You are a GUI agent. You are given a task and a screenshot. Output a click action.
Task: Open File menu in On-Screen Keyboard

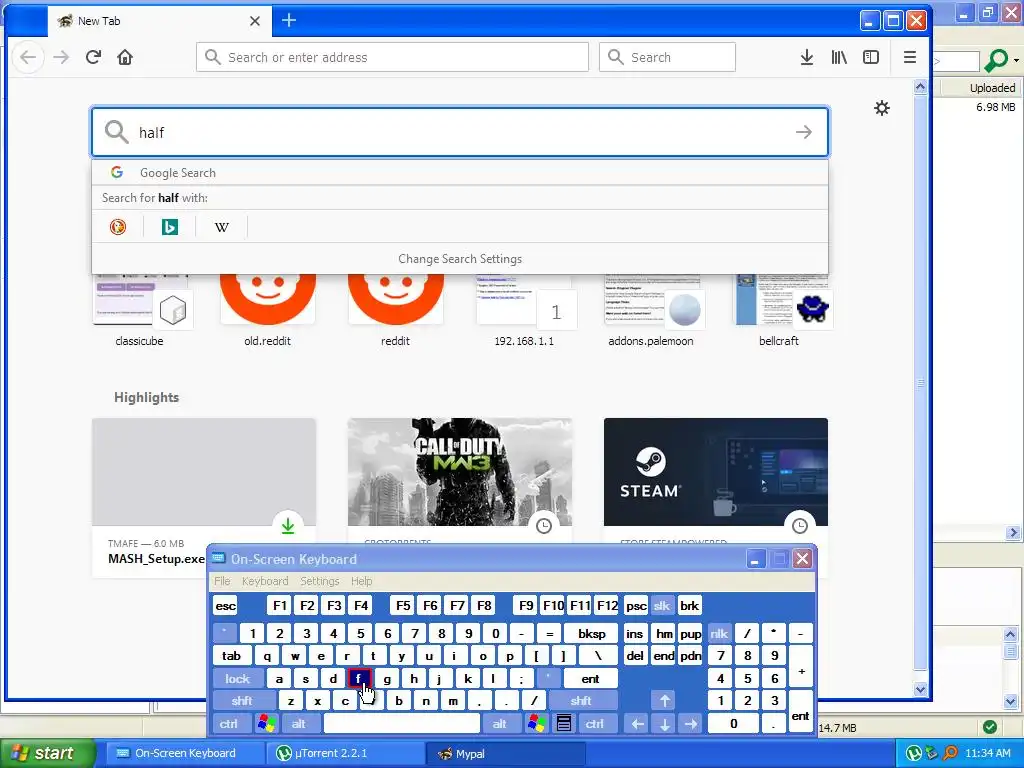(x=222, y=581)
